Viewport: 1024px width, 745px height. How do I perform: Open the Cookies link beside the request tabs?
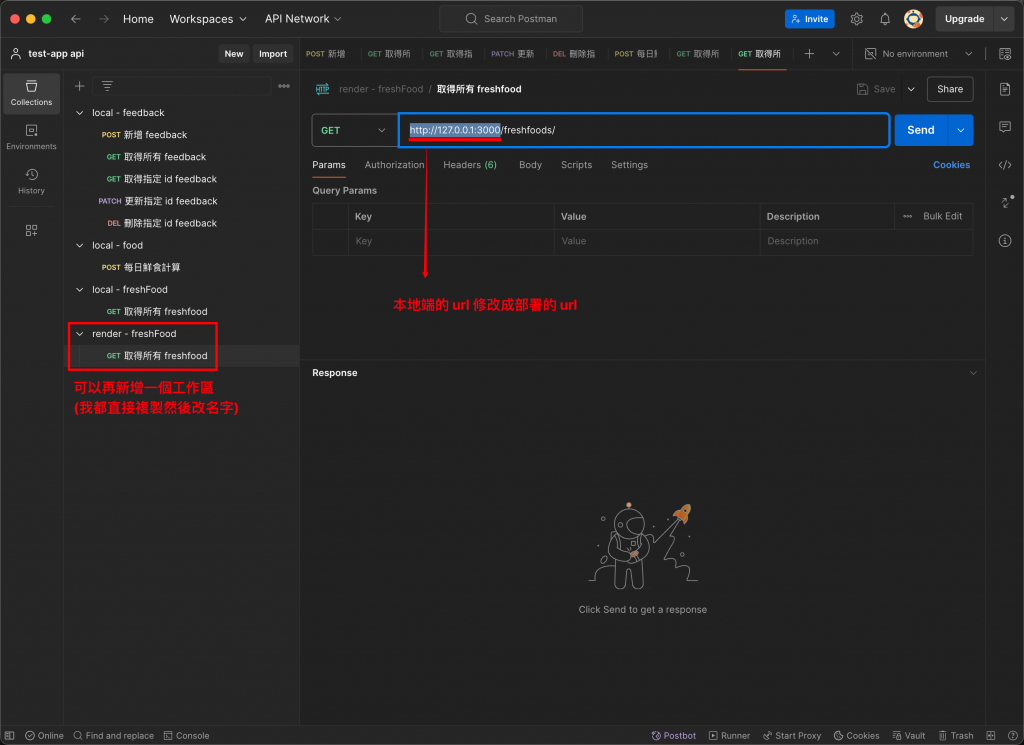951,165
